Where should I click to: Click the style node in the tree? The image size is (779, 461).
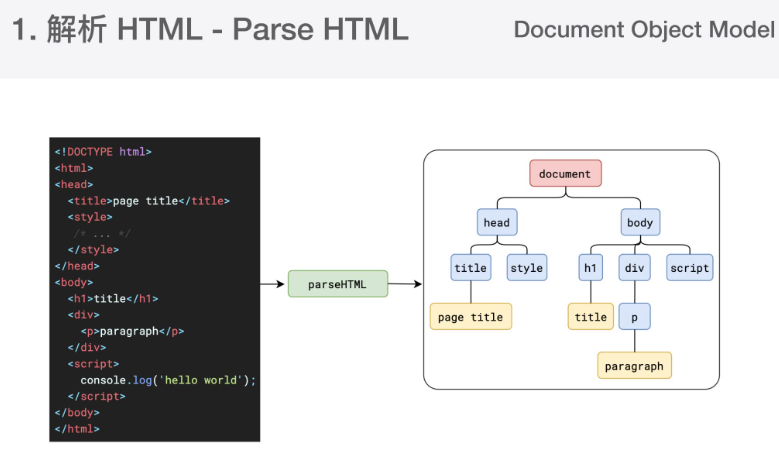[x=526, y=268]
